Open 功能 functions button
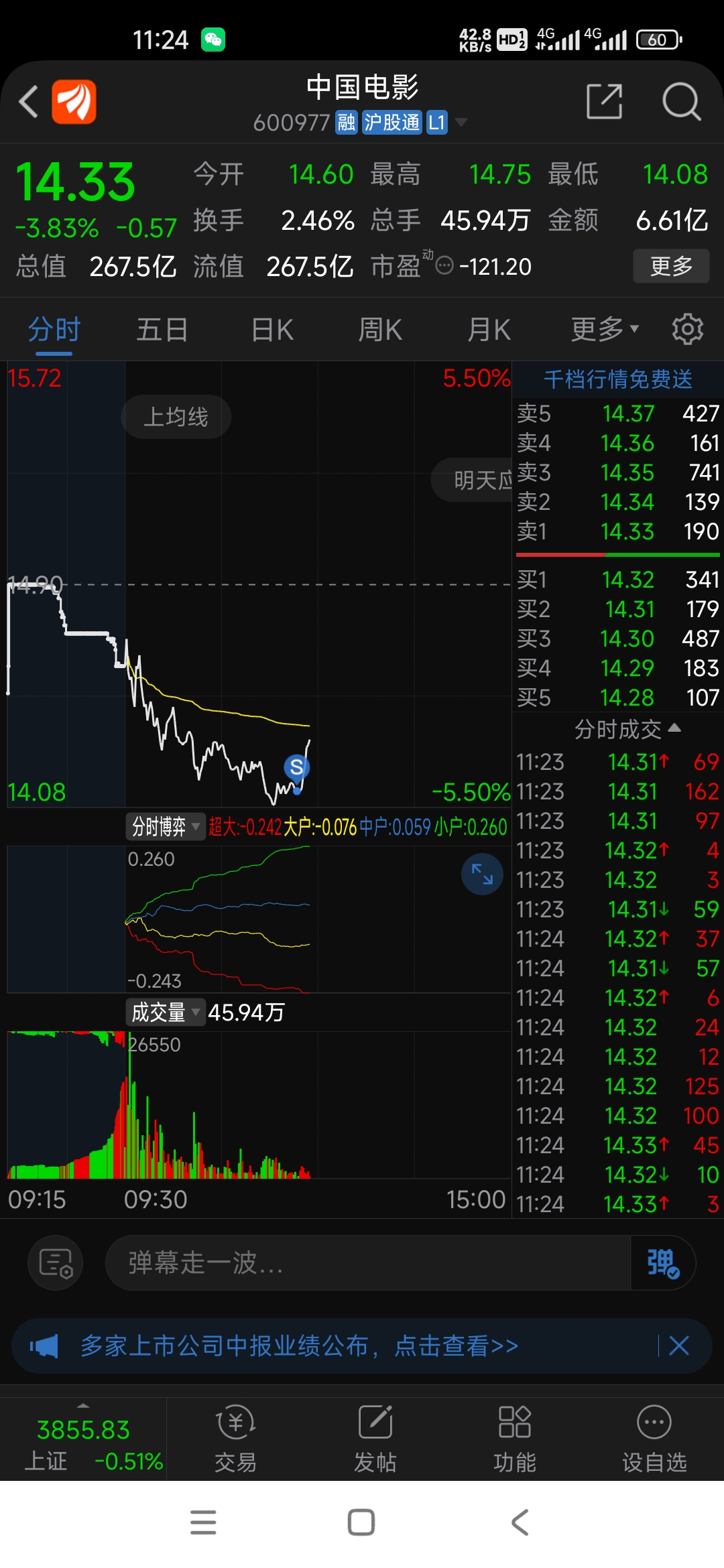 [515, 1438]
